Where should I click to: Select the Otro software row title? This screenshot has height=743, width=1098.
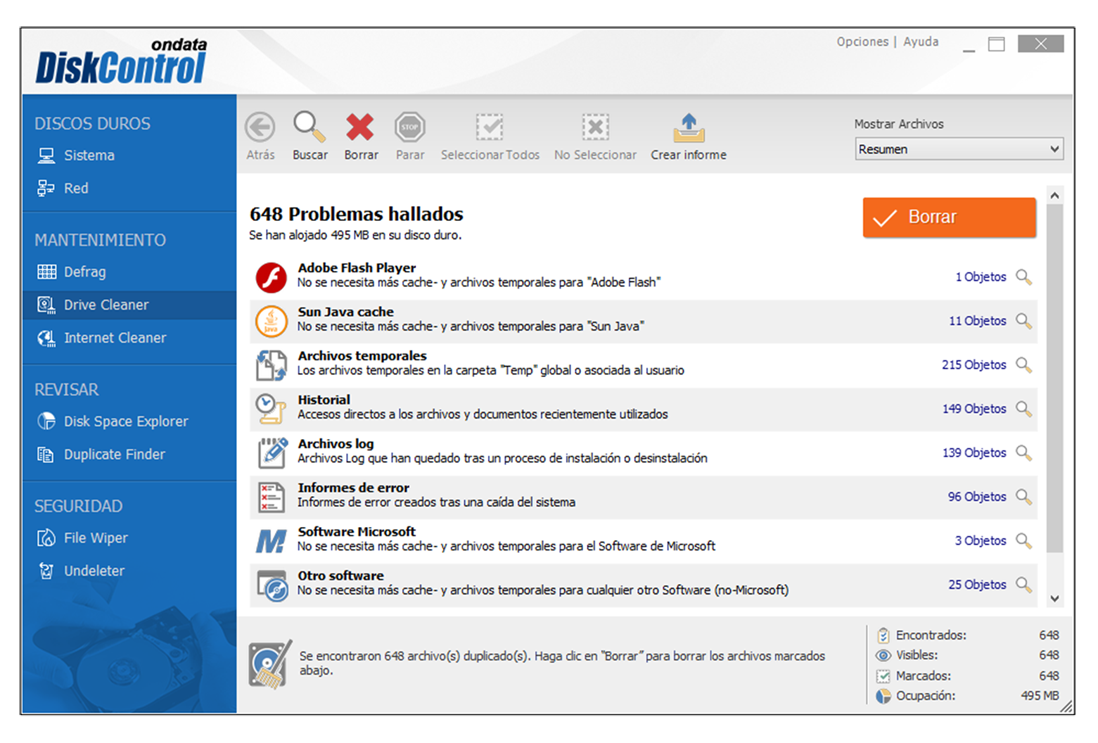click(x=340, y=576)
